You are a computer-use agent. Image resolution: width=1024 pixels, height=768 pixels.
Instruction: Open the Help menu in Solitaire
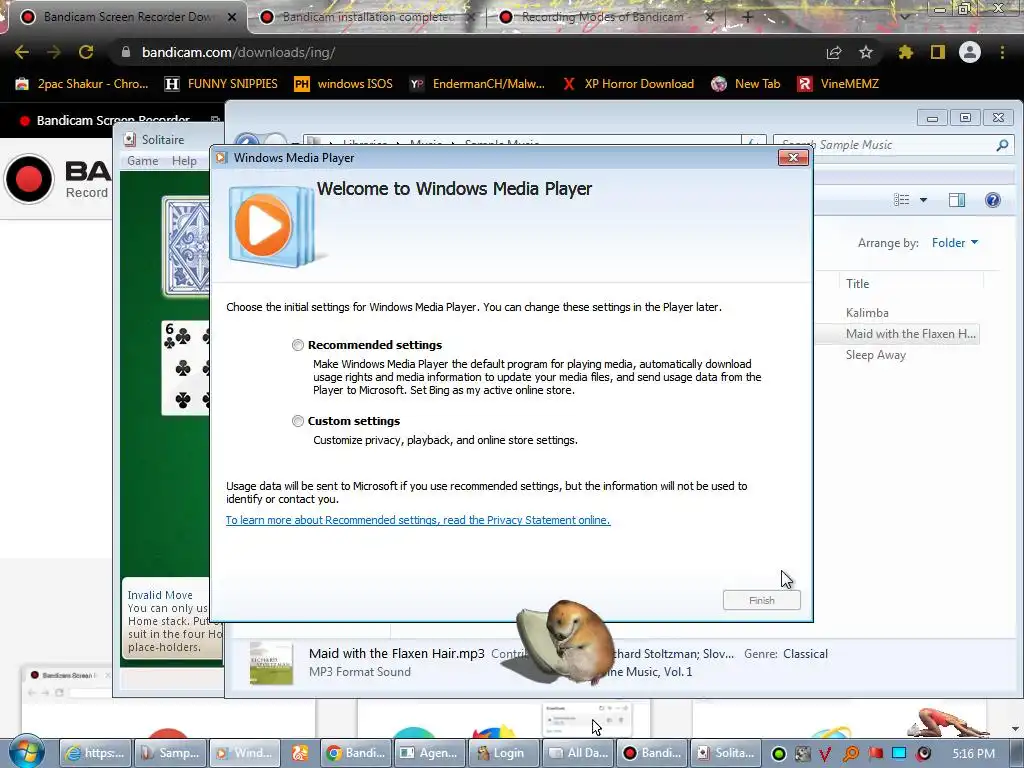tap(184, 161)
